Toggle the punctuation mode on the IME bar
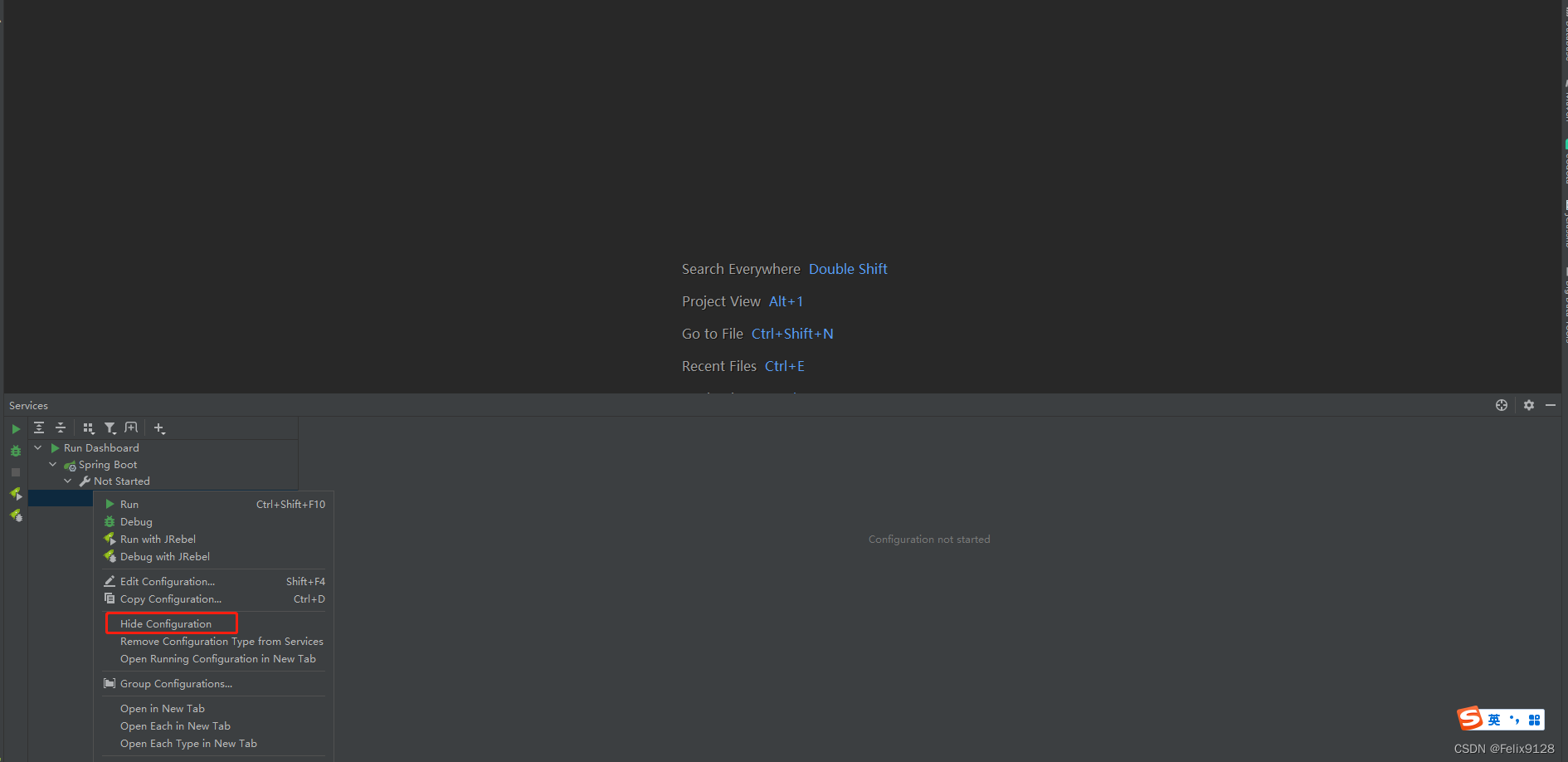Viewport: 1568px width, 762px height. (x=1514, y=720)
